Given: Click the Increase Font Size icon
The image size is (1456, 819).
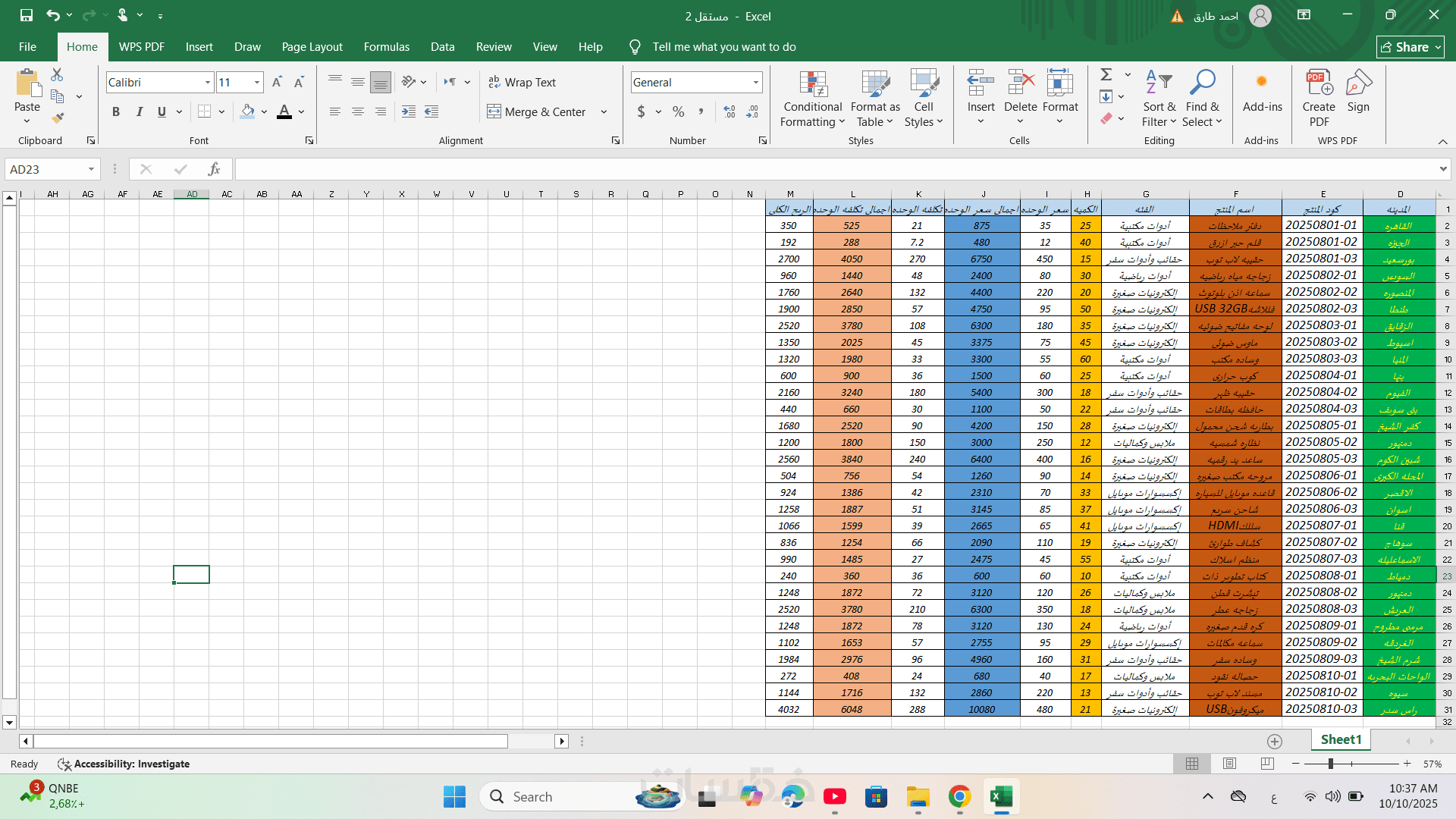Looking at the screenshot, I should [x=277, y=82].
